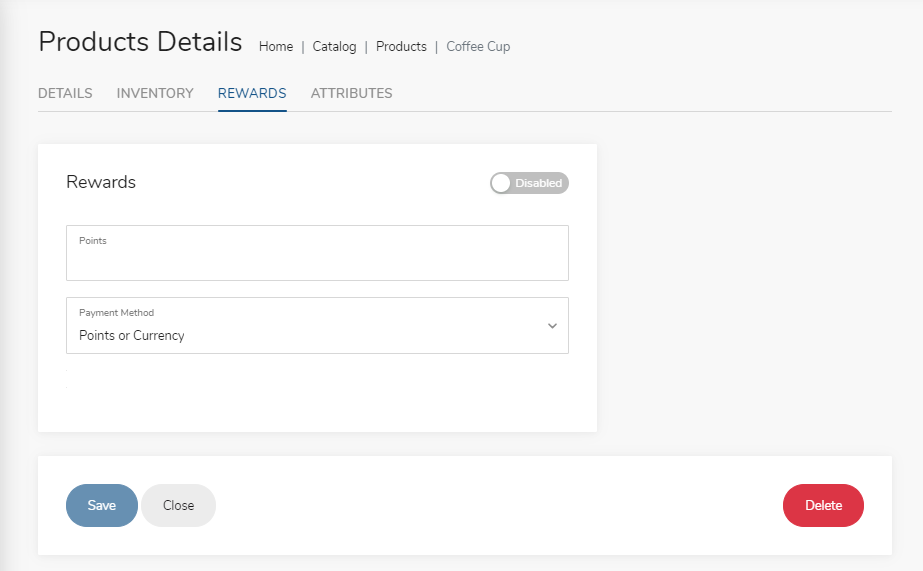Click the white knob of Rewards toggle

[500, 183]
